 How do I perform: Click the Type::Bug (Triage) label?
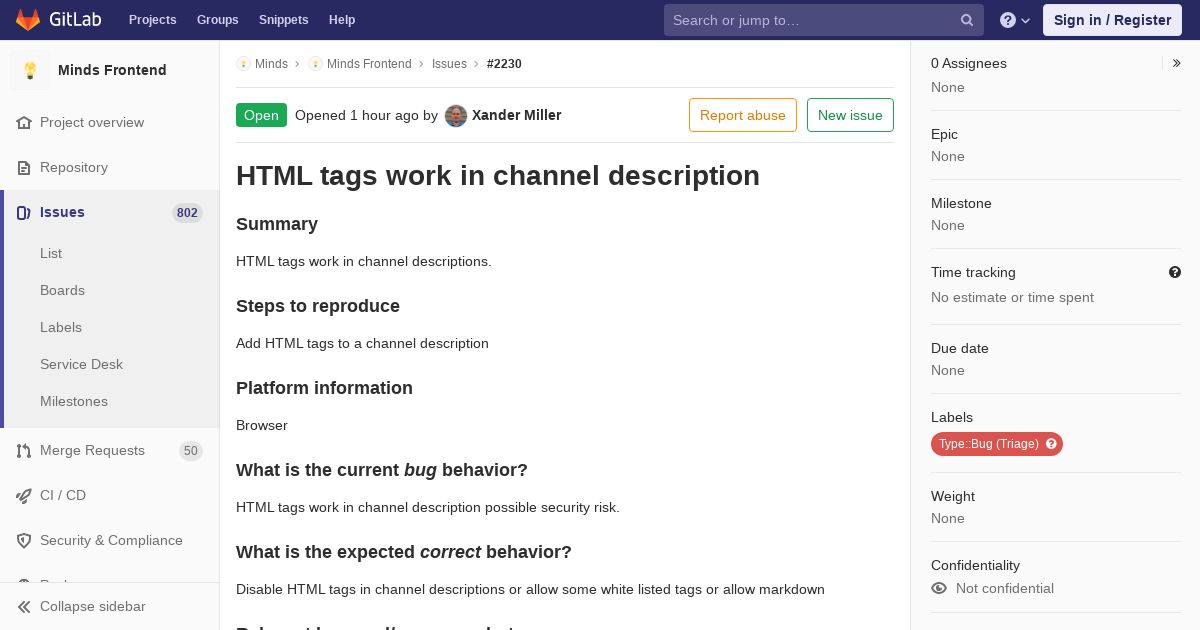point(988,444)
